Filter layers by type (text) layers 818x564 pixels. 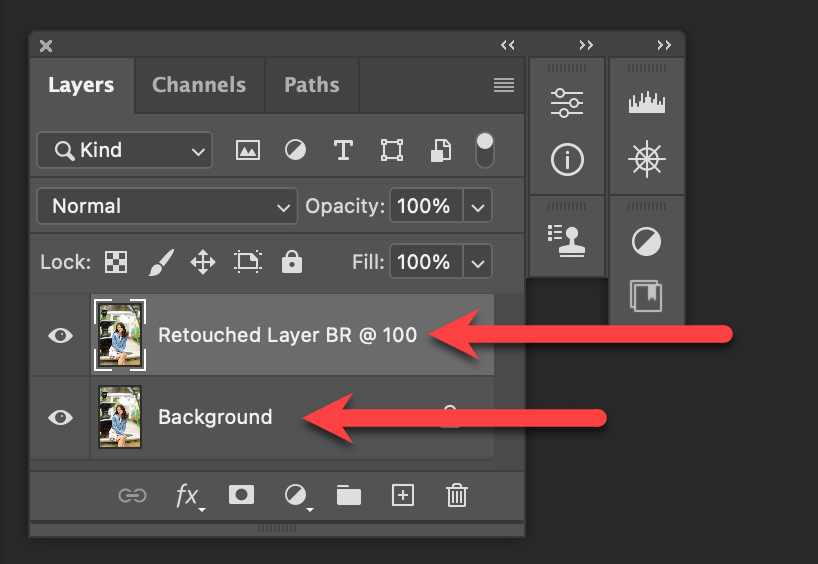343,150
